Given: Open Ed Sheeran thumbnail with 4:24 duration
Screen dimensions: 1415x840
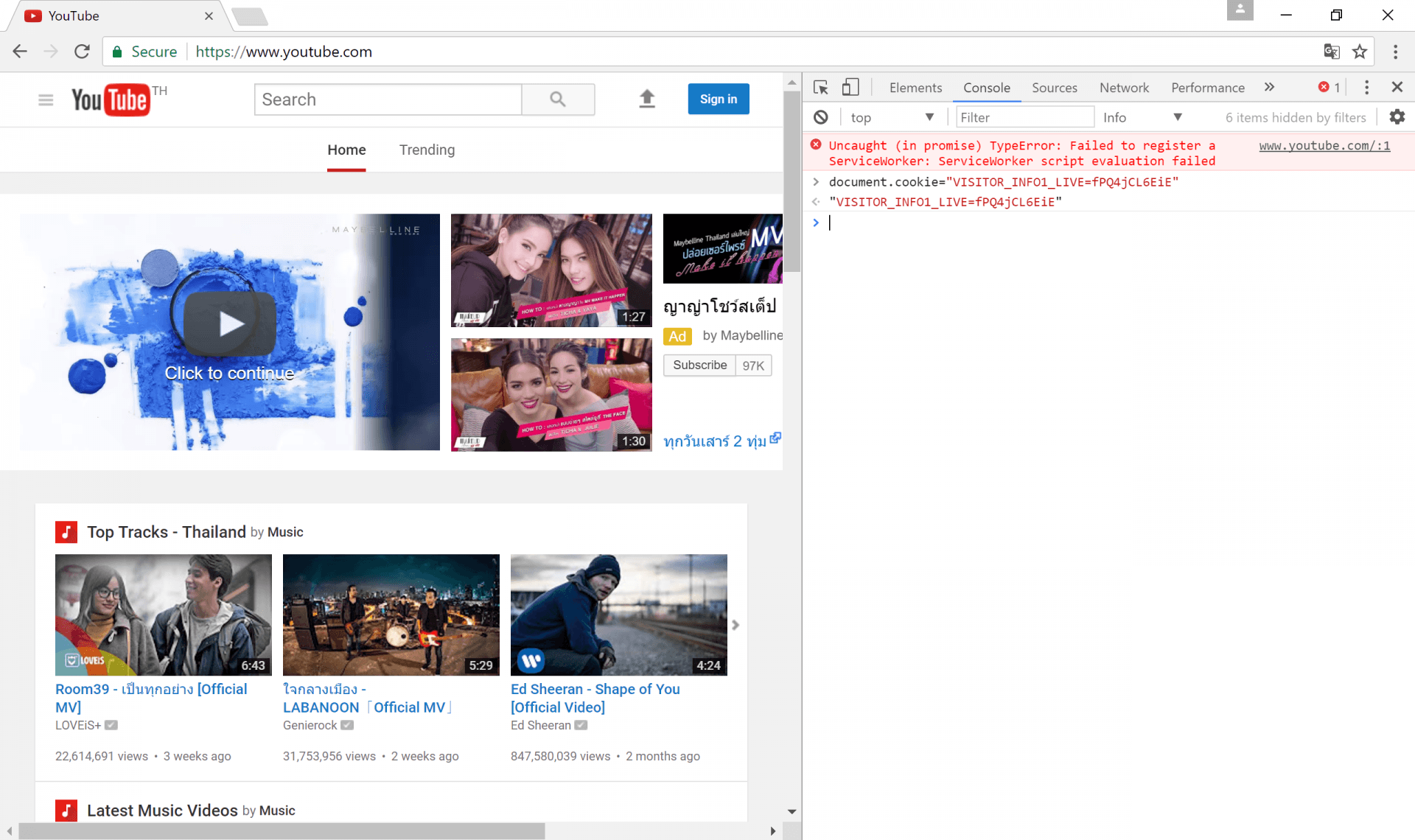Looking at the screenshot, I should tap(619, 615).
